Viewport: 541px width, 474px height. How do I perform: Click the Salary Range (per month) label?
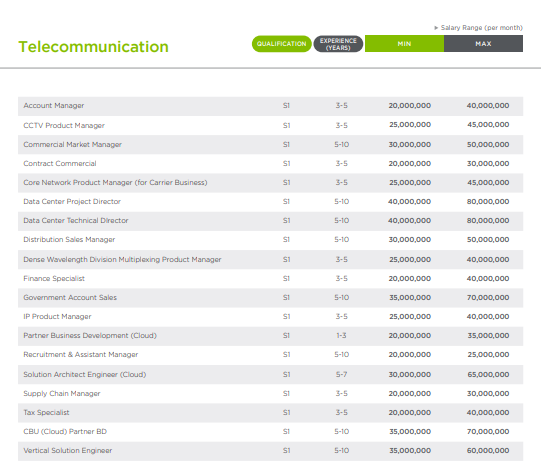(x=482, y=28)
